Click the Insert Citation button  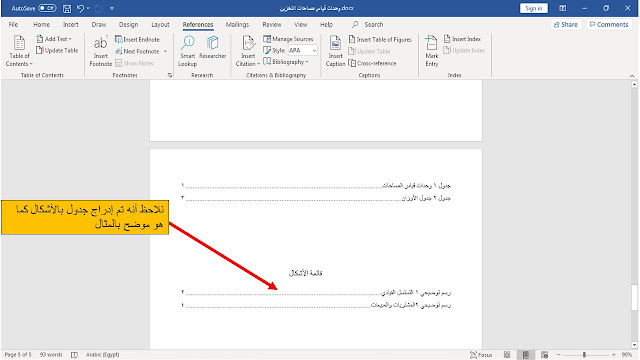pos(248,51)
